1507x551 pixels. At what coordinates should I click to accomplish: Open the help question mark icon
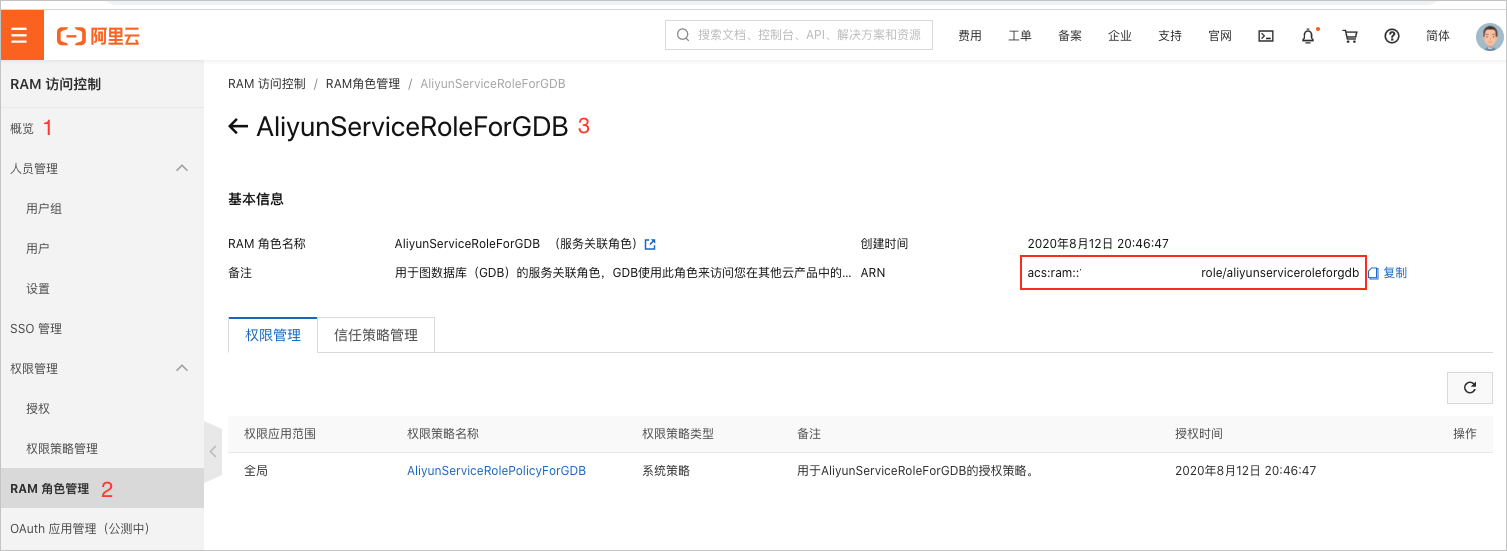tap(1392, 36)
